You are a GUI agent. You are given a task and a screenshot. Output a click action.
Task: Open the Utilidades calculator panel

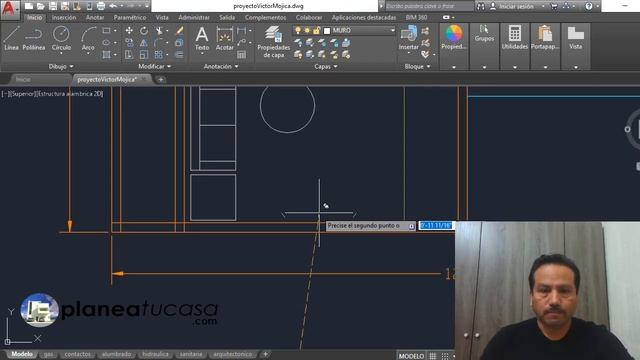click(x=515, y=38)
